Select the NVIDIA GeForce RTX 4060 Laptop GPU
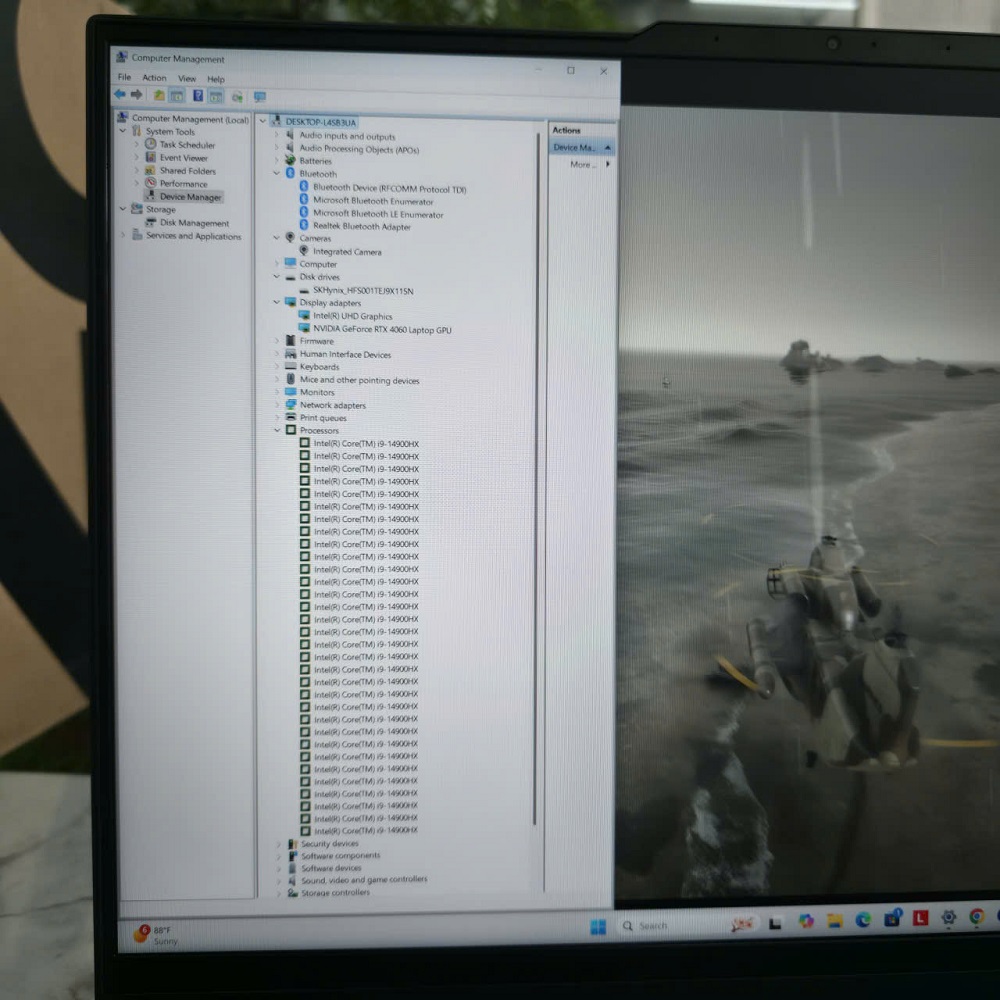Screen dimensions: 1000x1000 (x=382, y=329)
